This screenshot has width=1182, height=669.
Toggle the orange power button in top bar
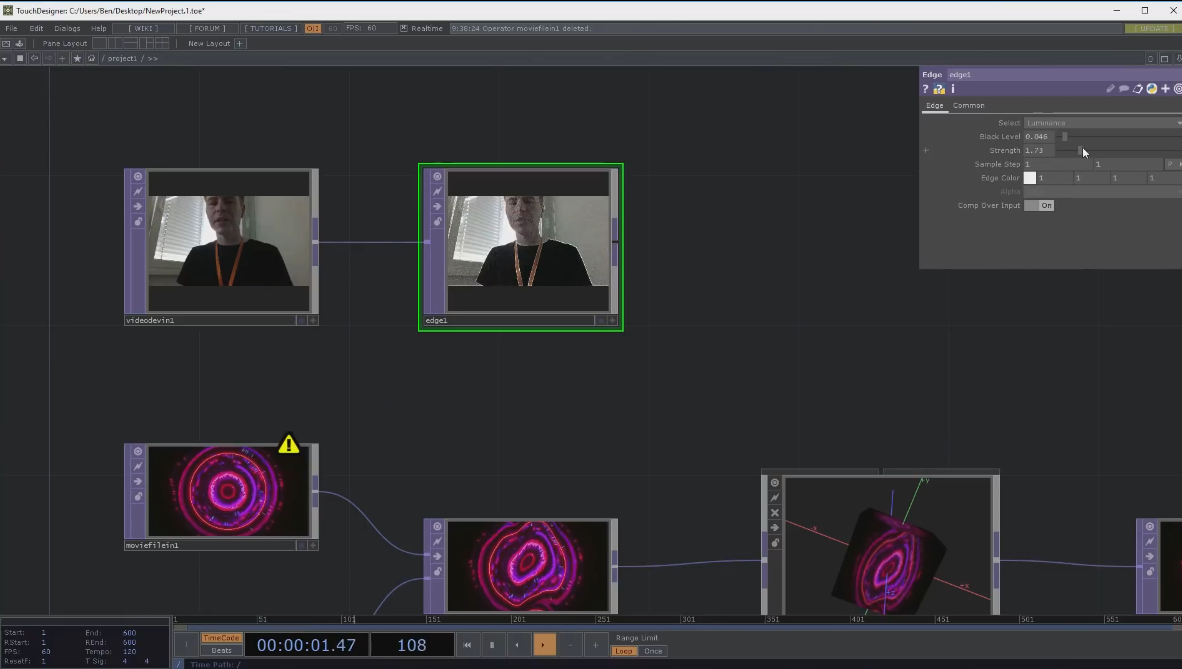[312, 29]
